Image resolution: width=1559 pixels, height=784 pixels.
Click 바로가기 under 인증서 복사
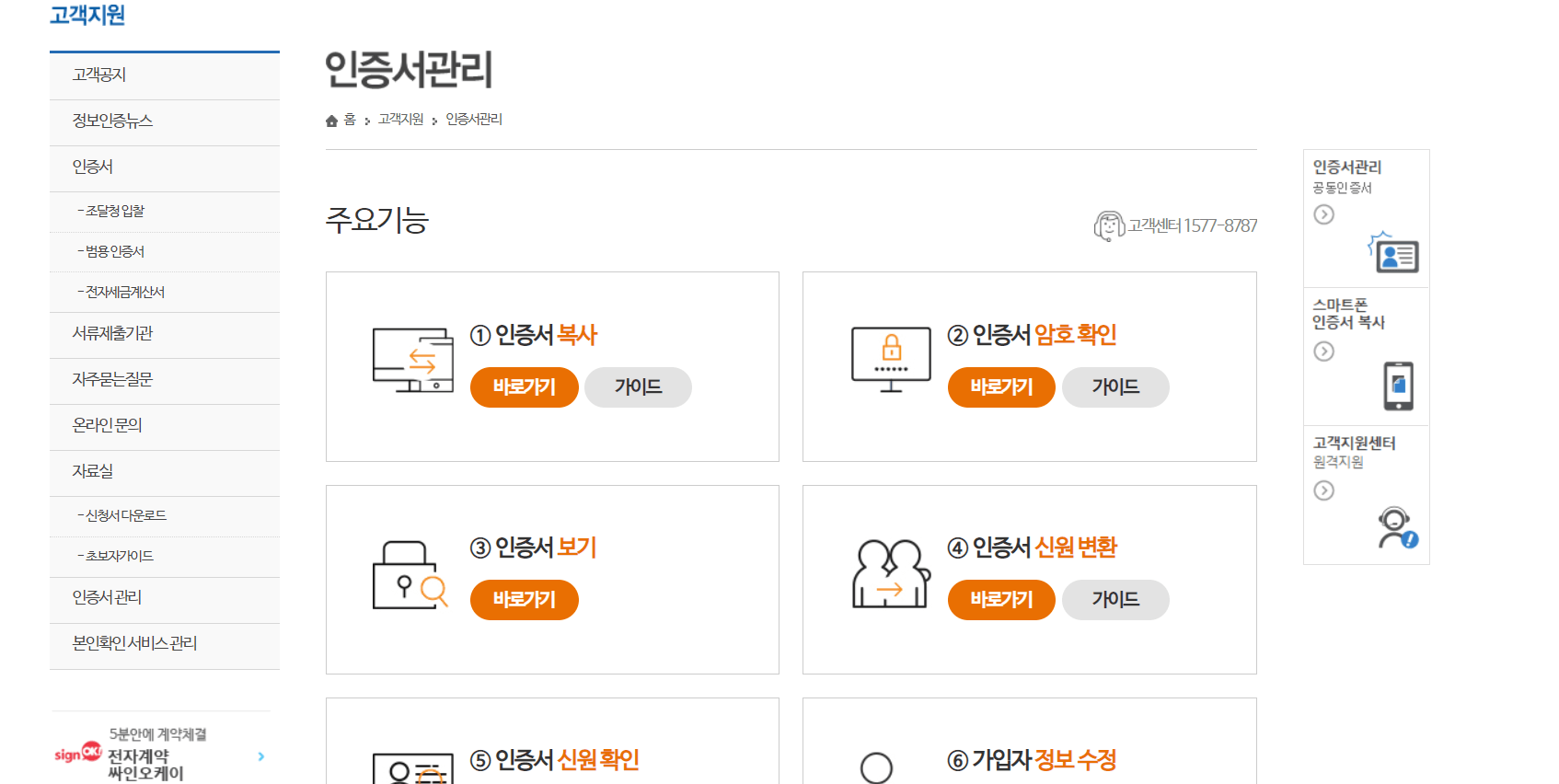524,387
